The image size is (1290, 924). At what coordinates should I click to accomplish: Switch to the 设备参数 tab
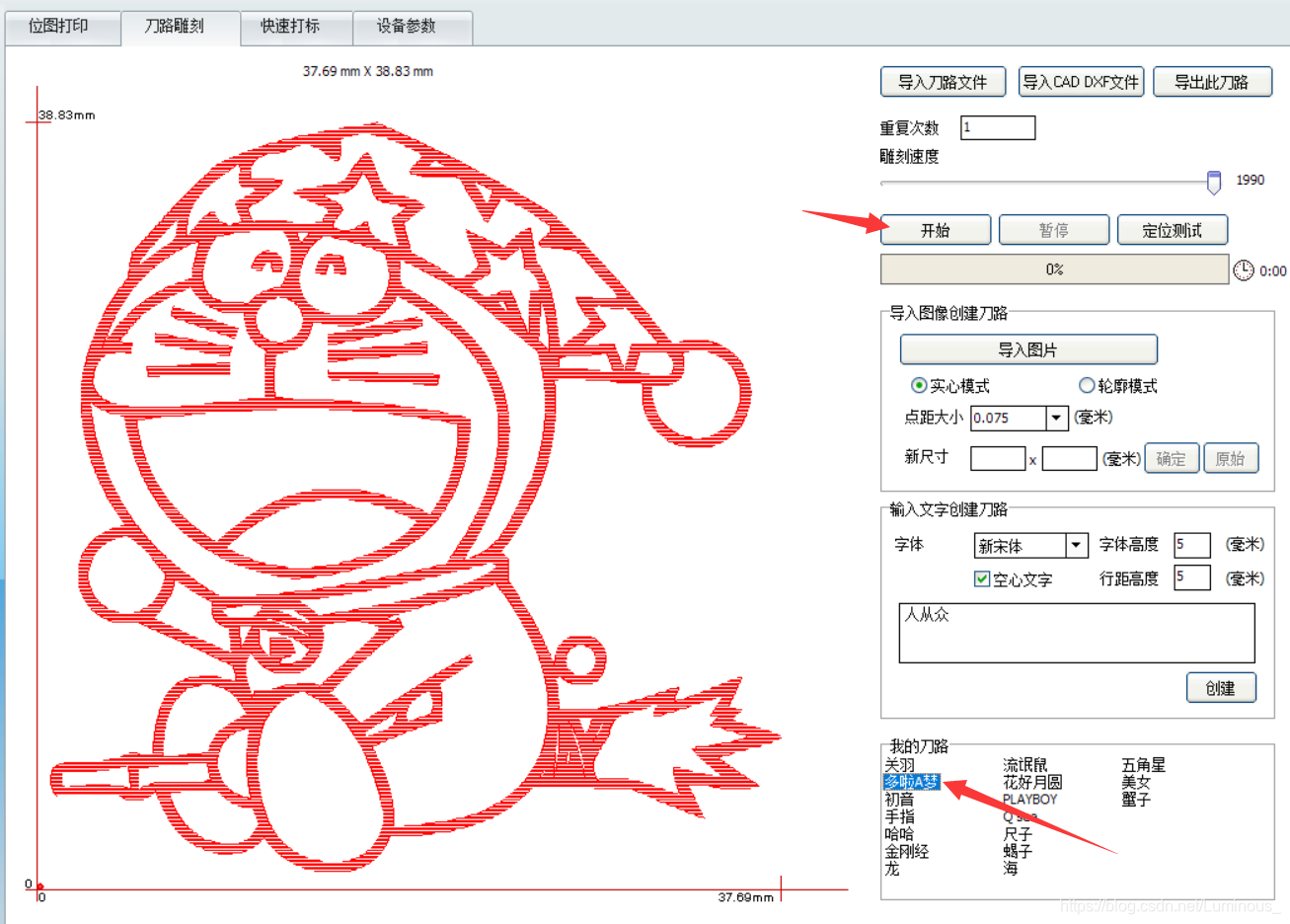click(413, 28)
